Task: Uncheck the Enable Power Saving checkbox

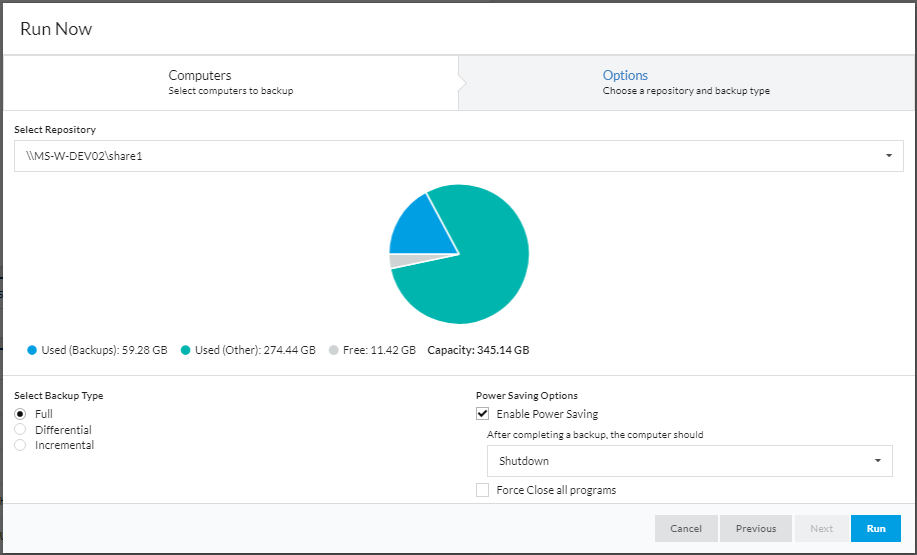Action: pyautogui.click(x=483, y=414)
